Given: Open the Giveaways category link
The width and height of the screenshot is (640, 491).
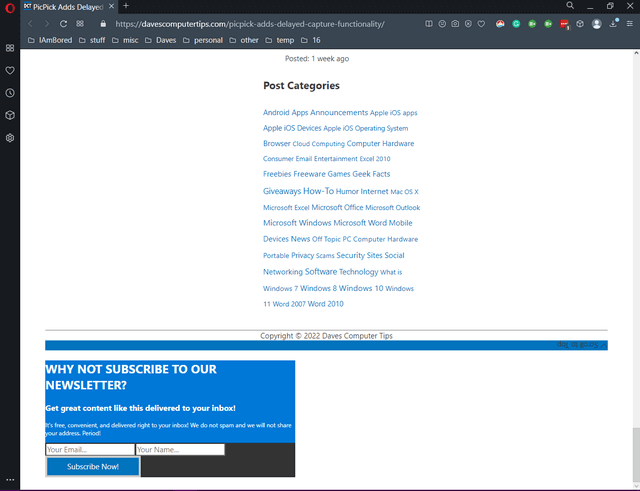Looking at the screenshot, I should tap(282, 191).
